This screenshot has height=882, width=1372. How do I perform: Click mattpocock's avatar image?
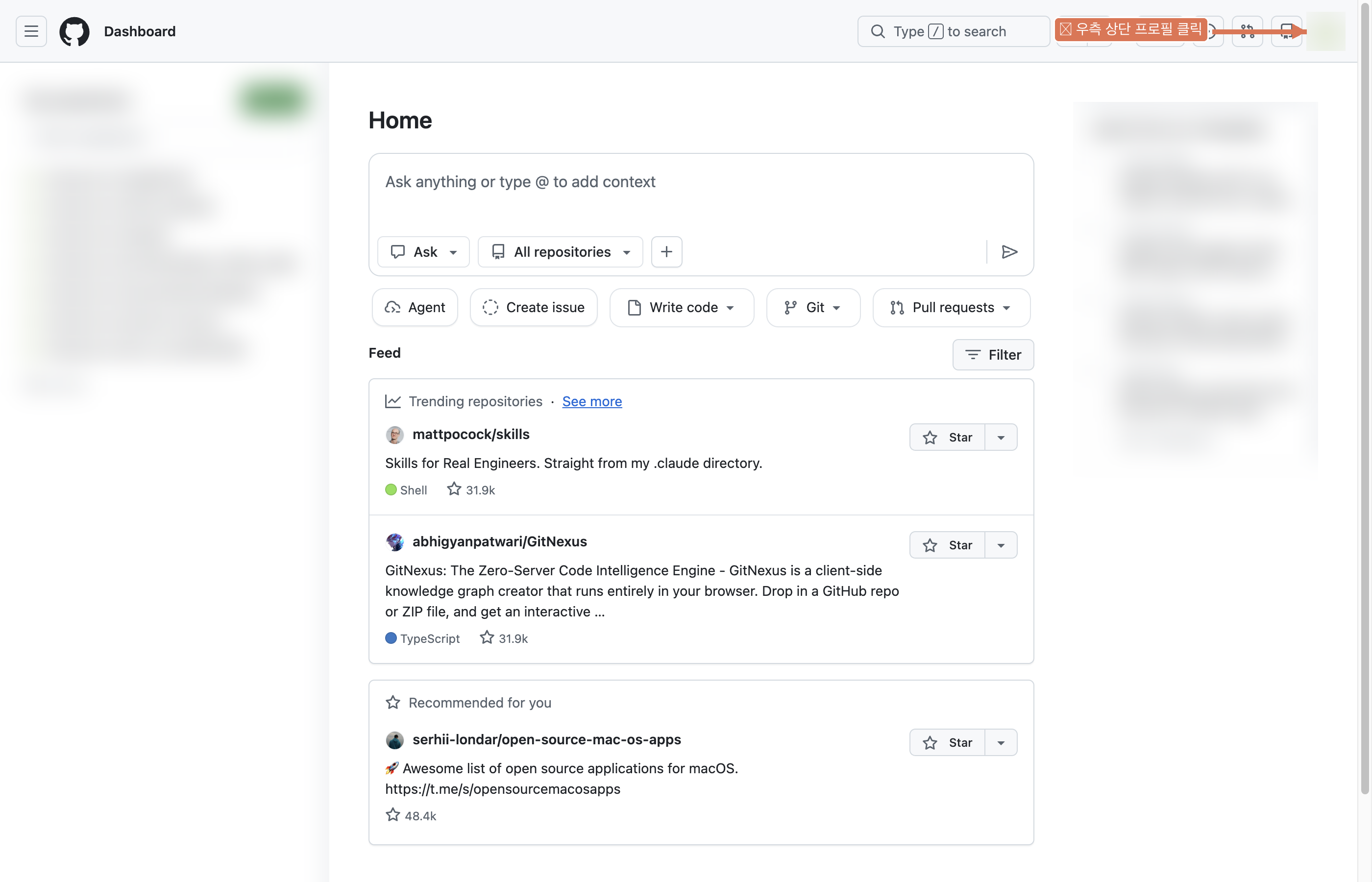point(394,435)
